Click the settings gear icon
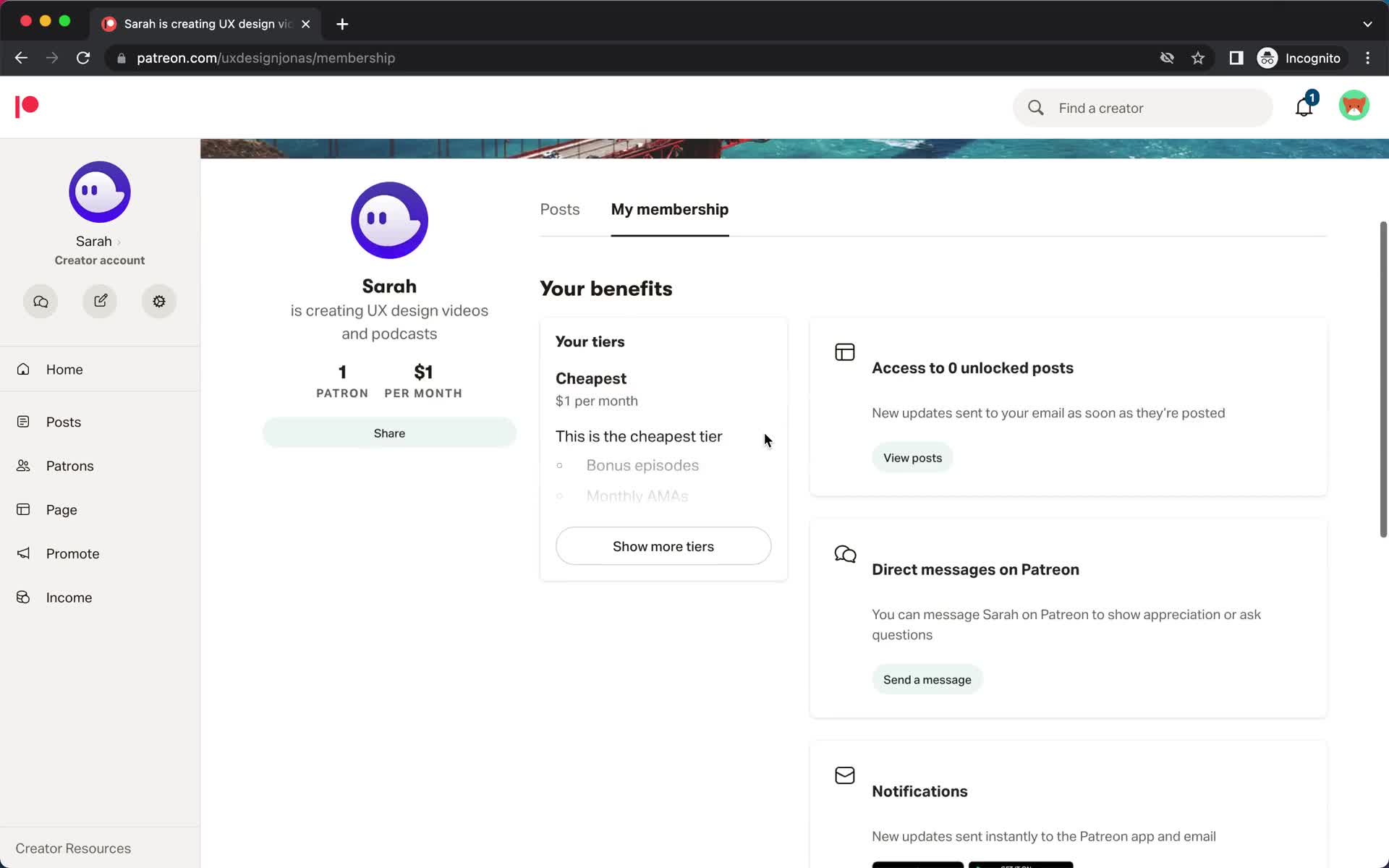1389x868 pixels. coord(159,301)
